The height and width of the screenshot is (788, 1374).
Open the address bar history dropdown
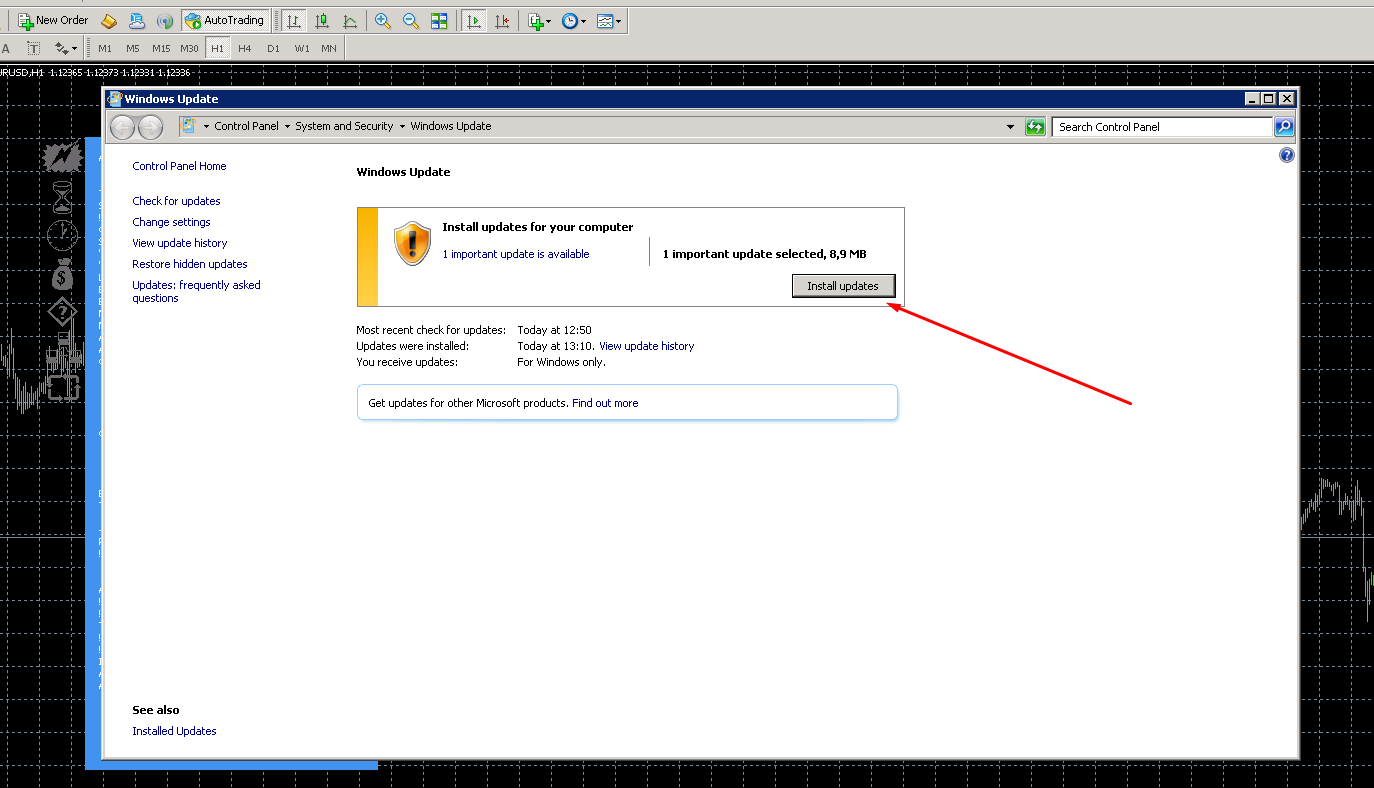pyautogui.click(x=1010, y=127)
